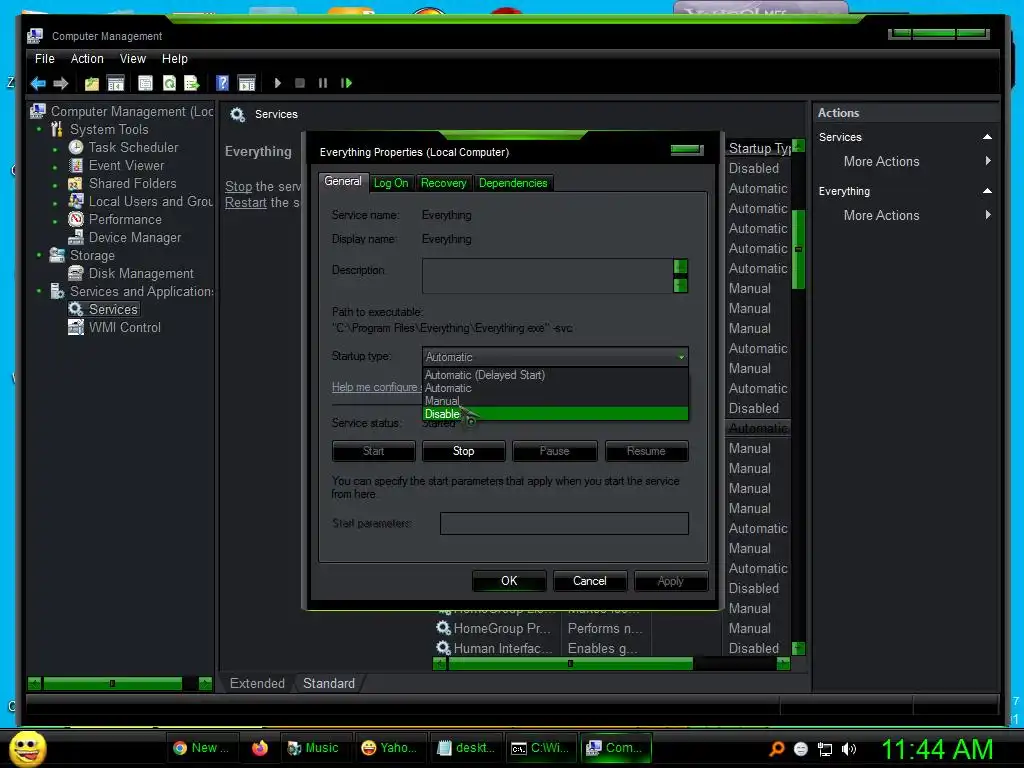Click the Start parameters input field

(564, 524)
